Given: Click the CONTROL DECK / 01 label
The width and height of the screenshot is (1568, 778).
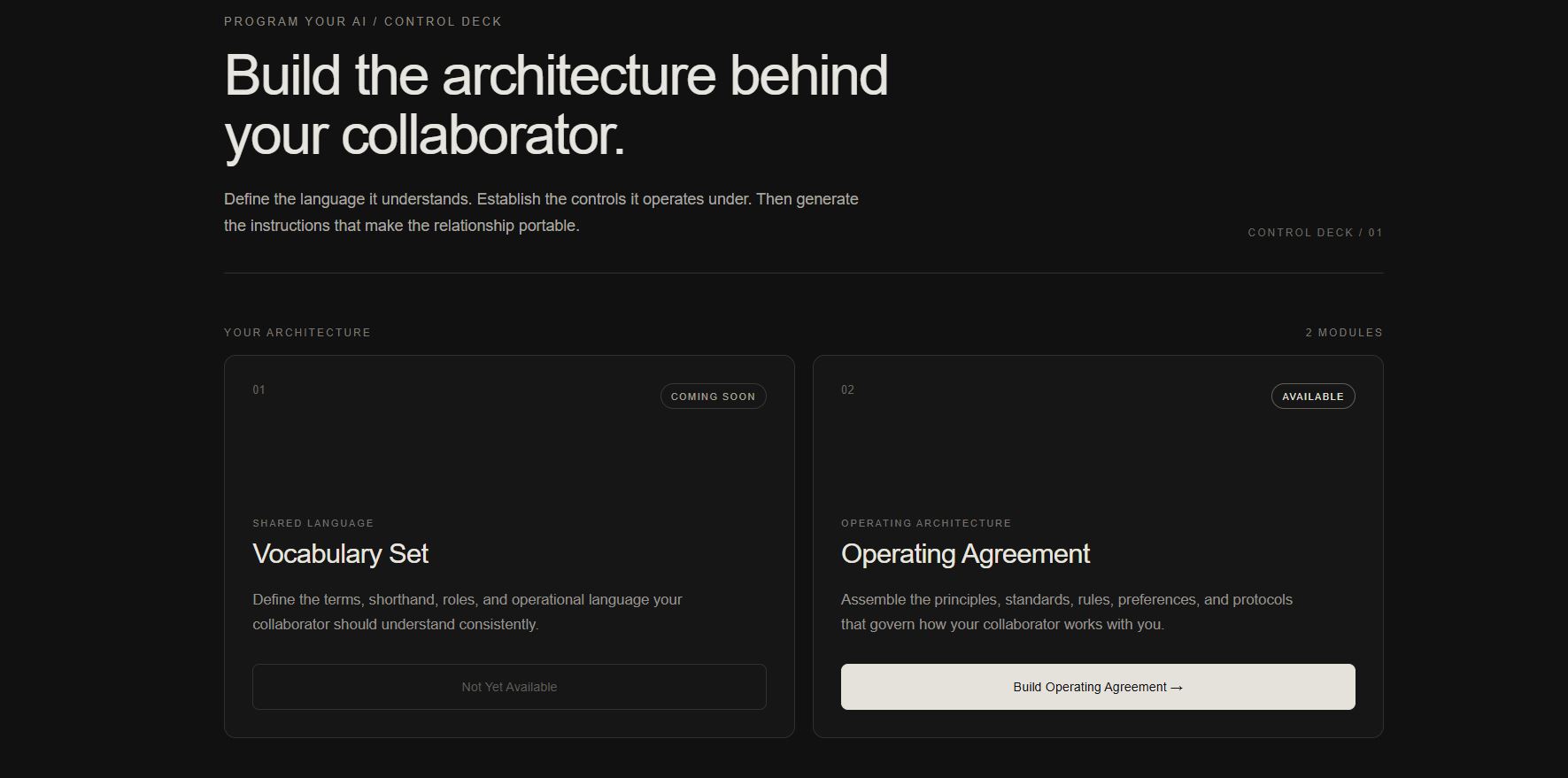Looking at the screenshot, I should click(1315, 233).
